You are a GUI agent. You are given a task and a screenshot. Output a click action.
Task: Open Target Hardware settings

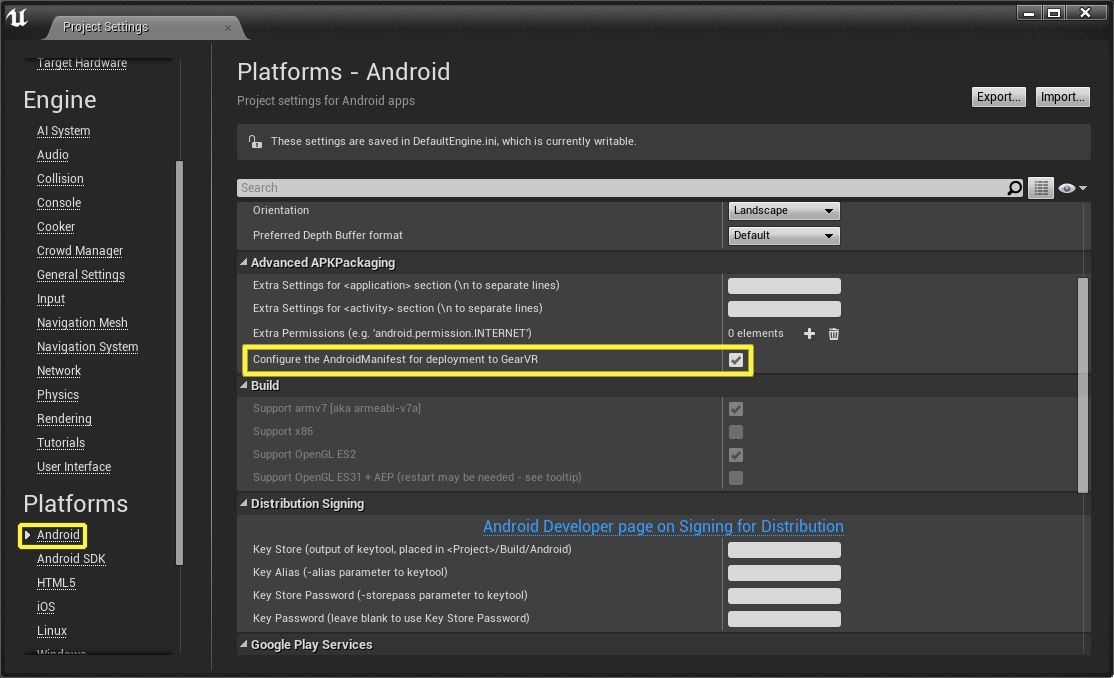click(x=82, y=63)
